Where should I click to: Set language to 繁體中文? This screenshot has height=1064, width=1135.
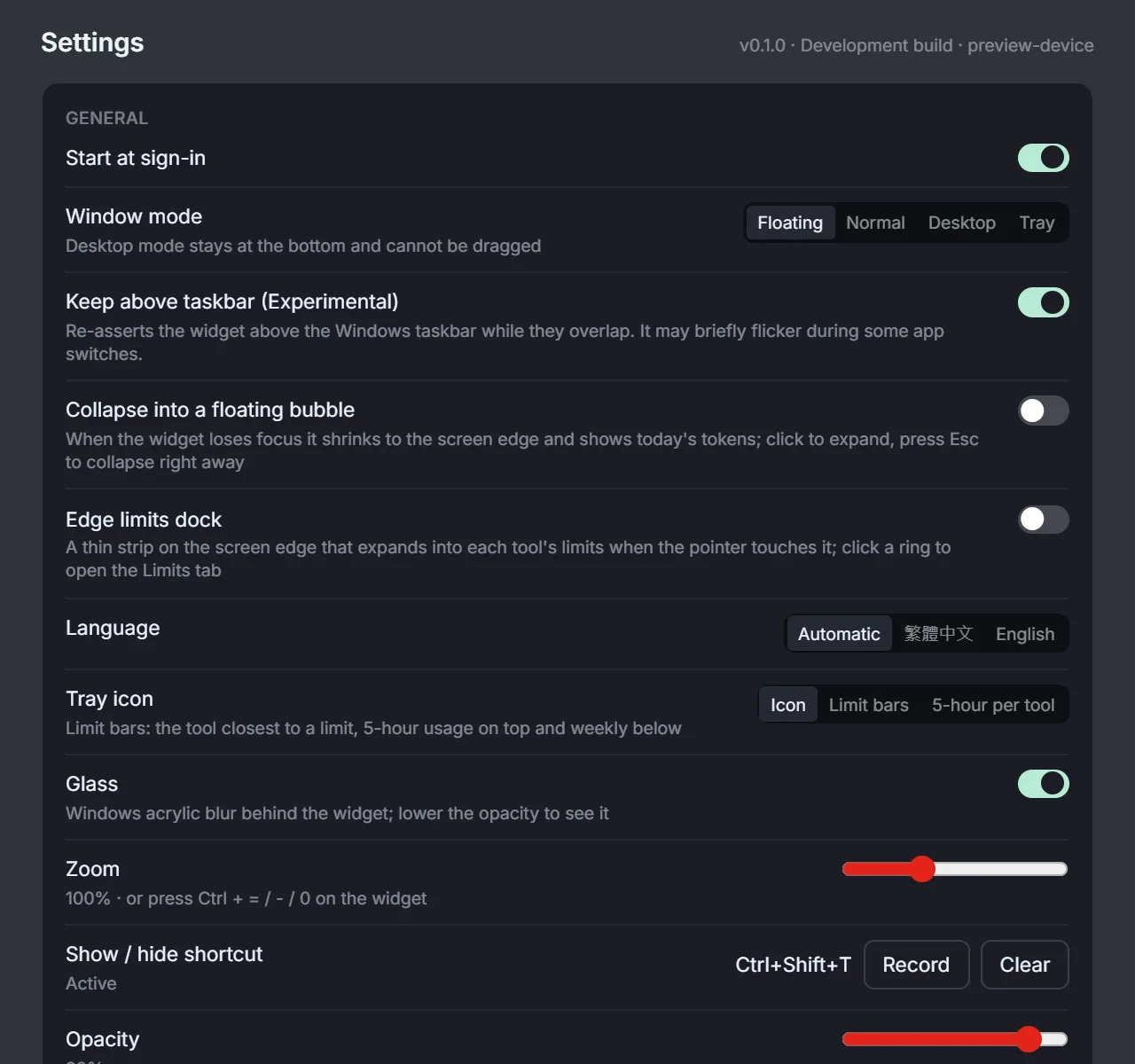938,634
